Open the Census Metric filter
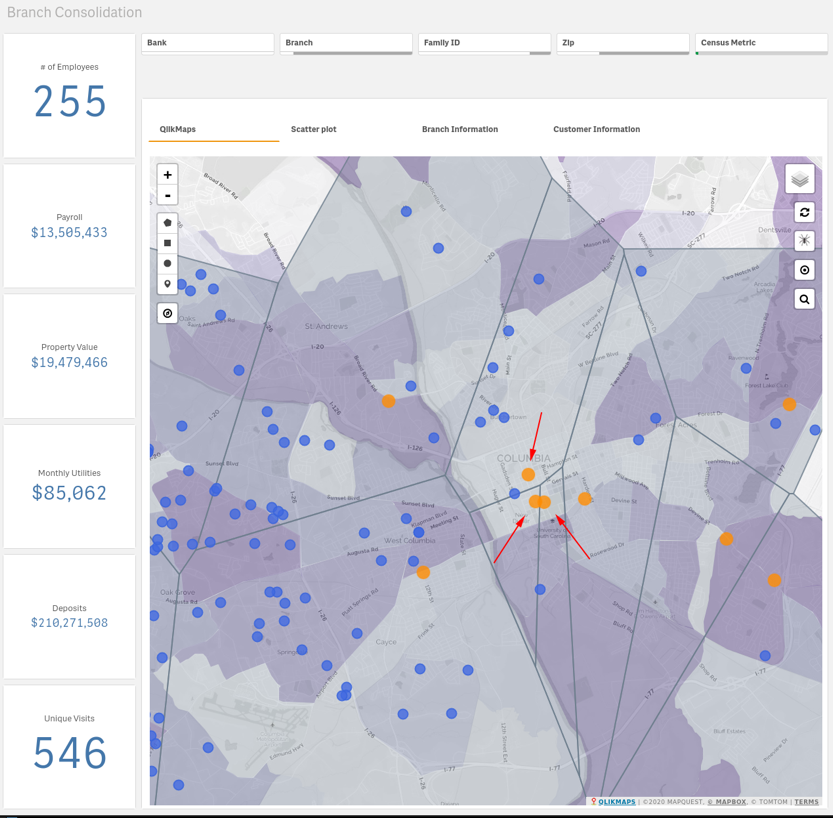 point(760,43)
